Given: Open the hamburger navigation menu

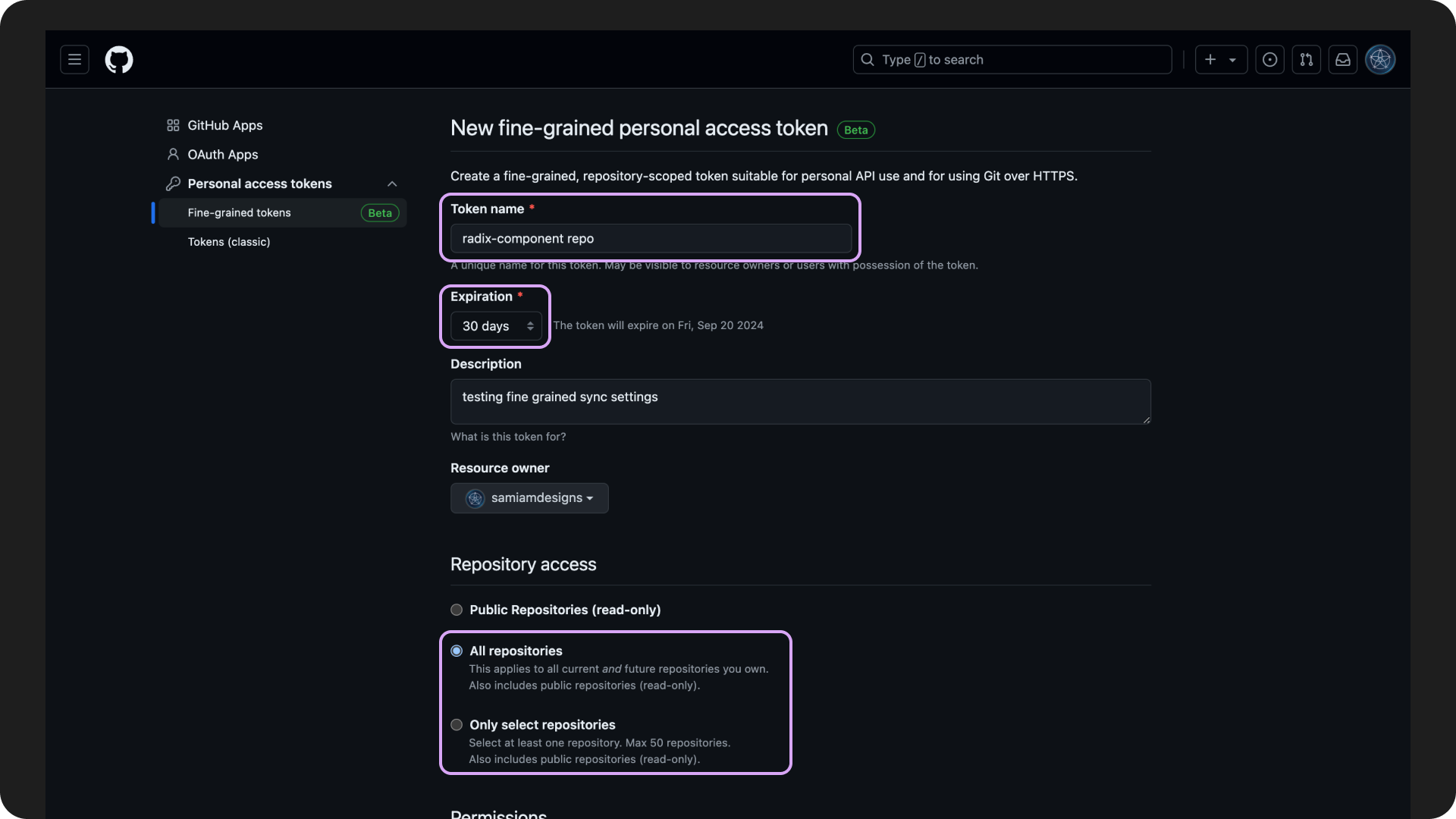Looking at the screenshot, I should (x=74, y=59).
